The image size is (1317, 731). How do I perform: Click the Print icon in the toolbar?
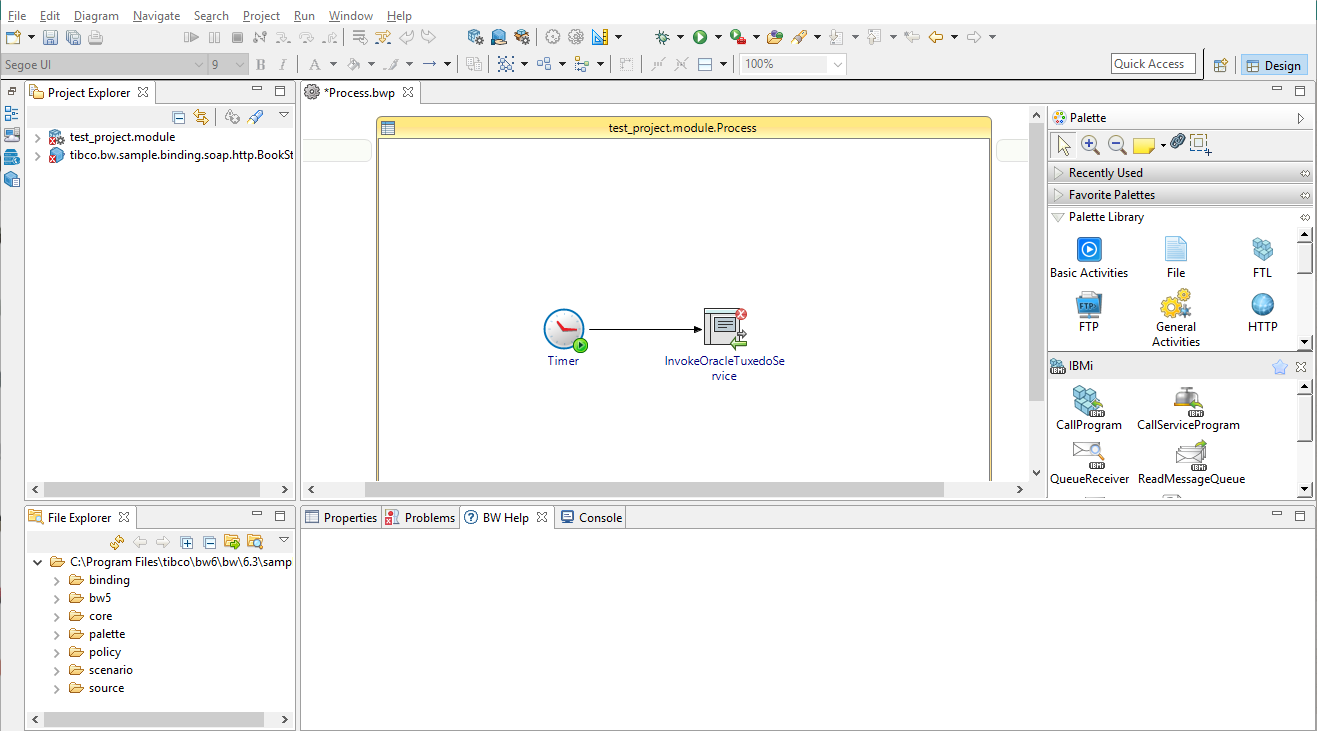[96, 38]
